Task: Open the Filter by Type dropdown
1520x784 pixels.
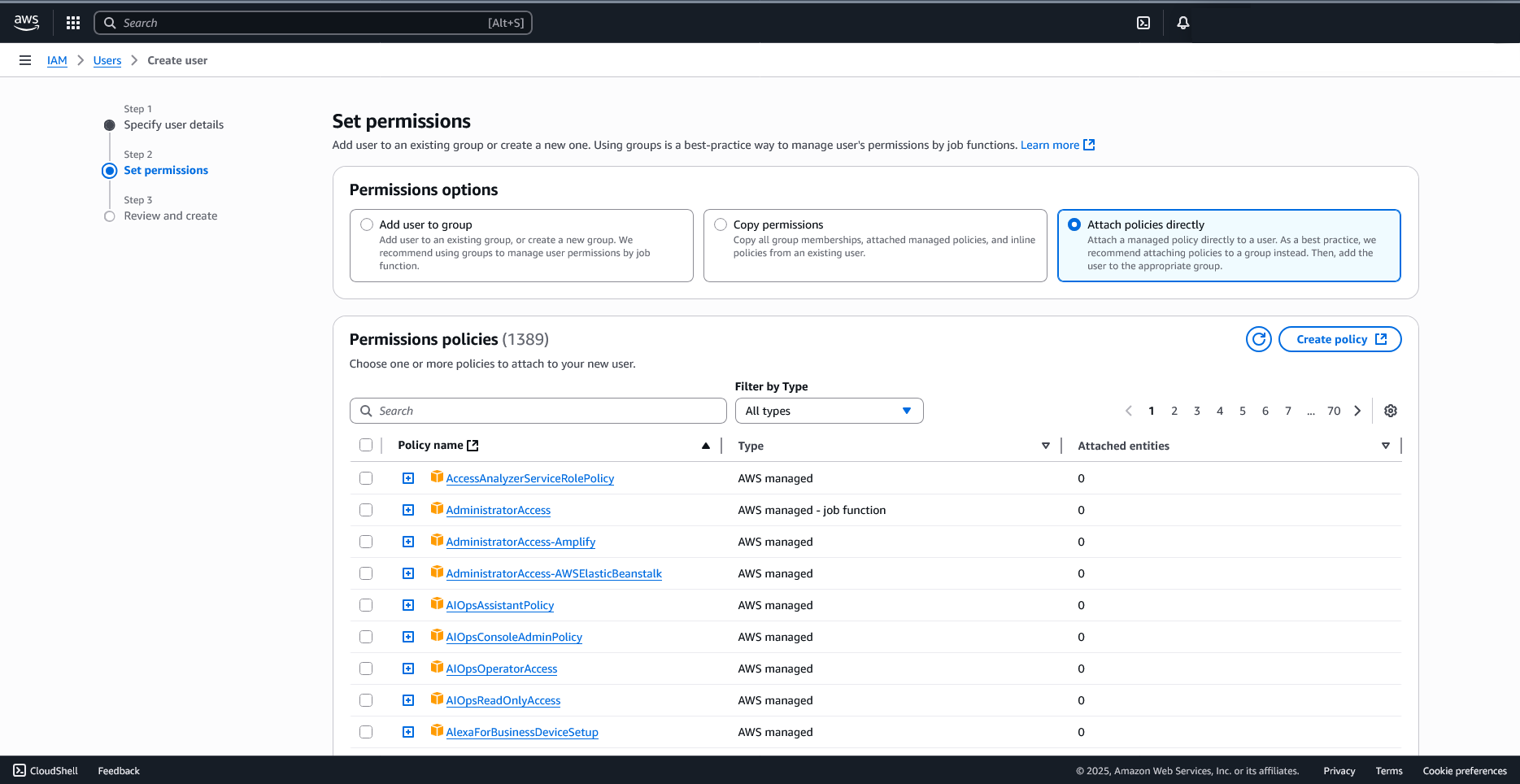Action: coord(829,411)
